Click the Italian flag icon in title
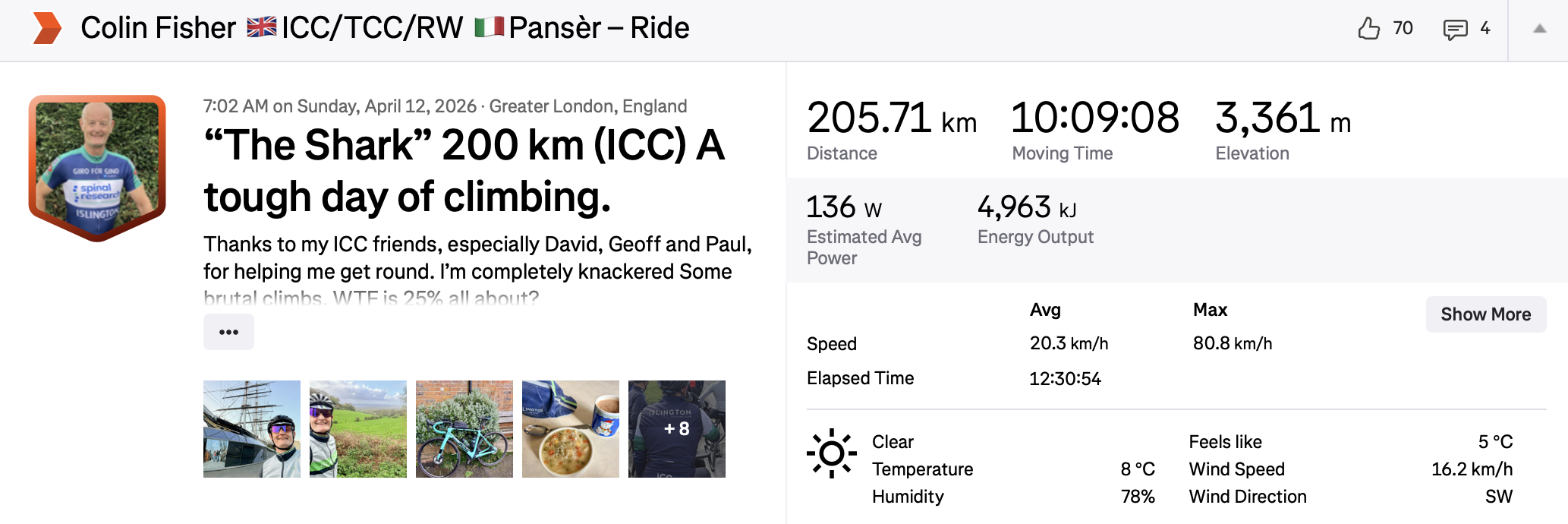 pyautogui.click(x=490, y=28)
